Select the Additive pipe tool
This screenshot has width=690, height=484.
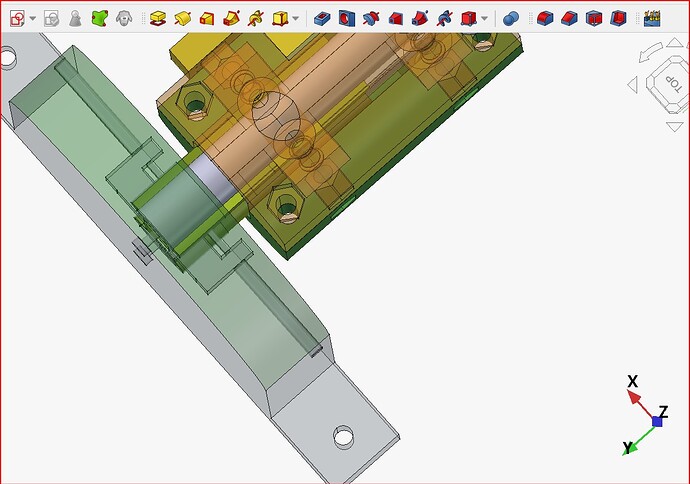(231, 18)
